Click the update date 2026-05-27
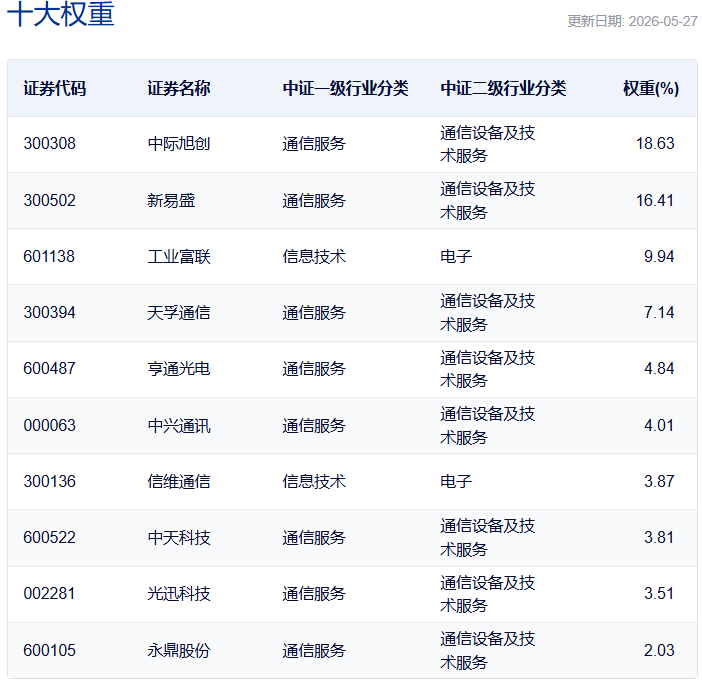The height and width of the screenshot is (688, 702). tap(663, 21)
